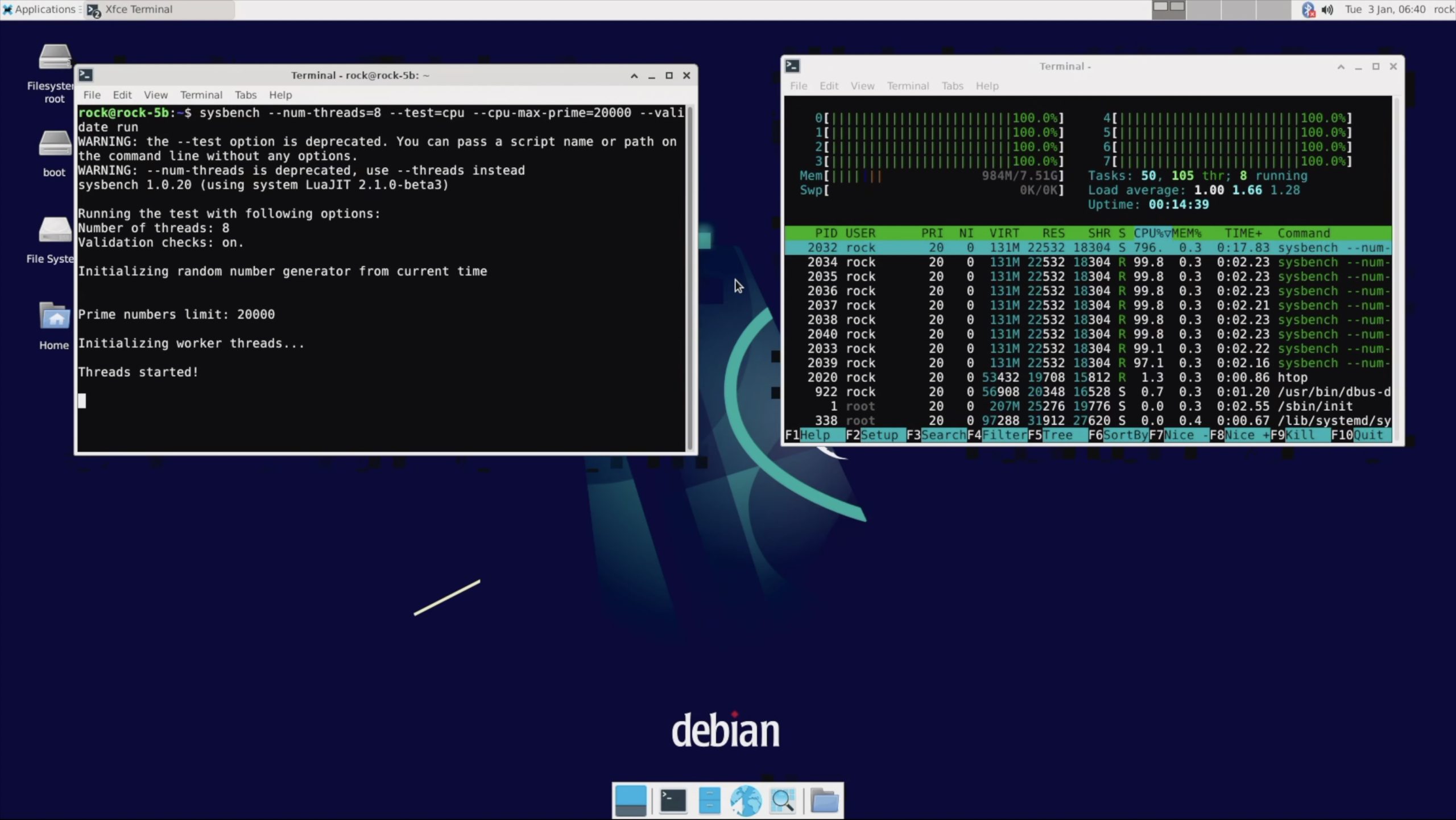Click the volume speaker tray icon
This screenshot has width=1456, height=820.
coord(1327,10)
